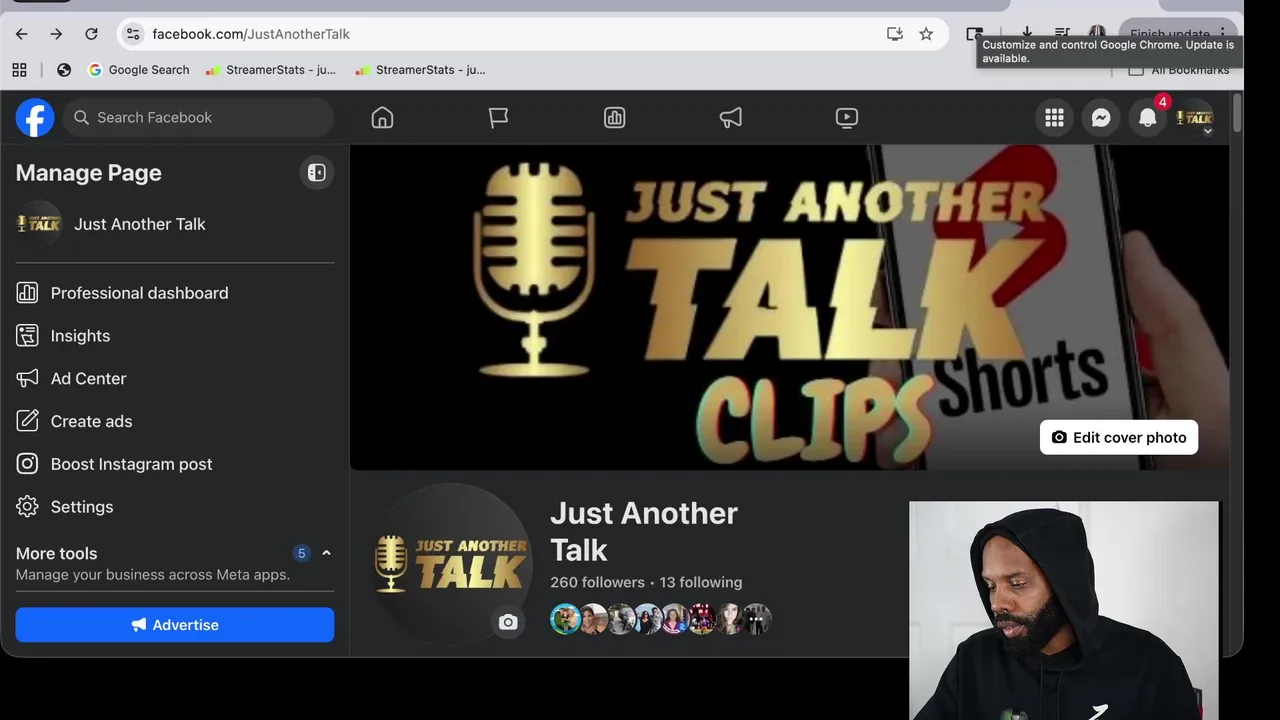Focus the Search Facebook field
This screenshot has width=1280, height=720.
199,118
